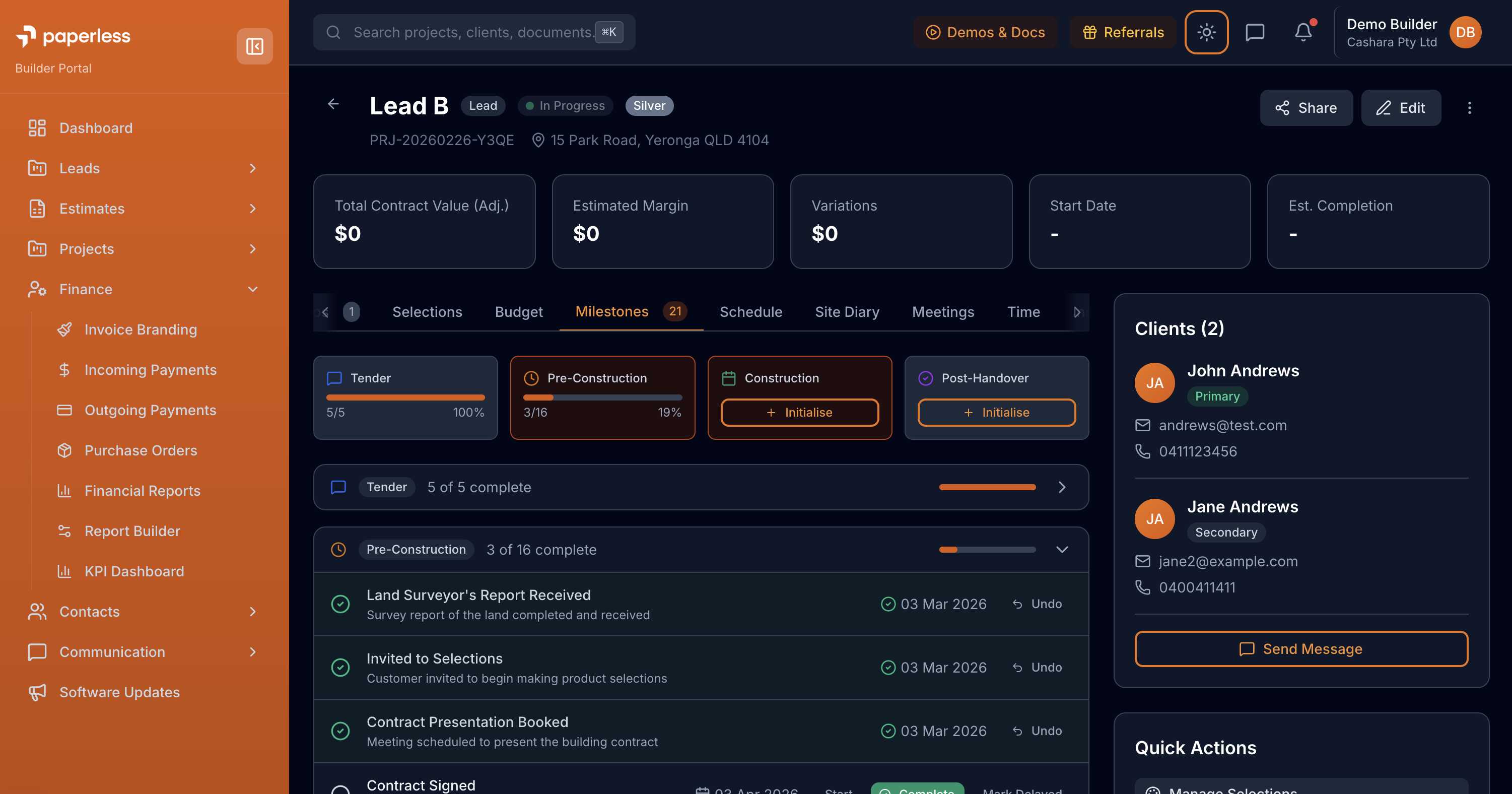Screen dimensions: 1512x794
Task: Go back with the left arrow
Action: [x=333, y=104]
